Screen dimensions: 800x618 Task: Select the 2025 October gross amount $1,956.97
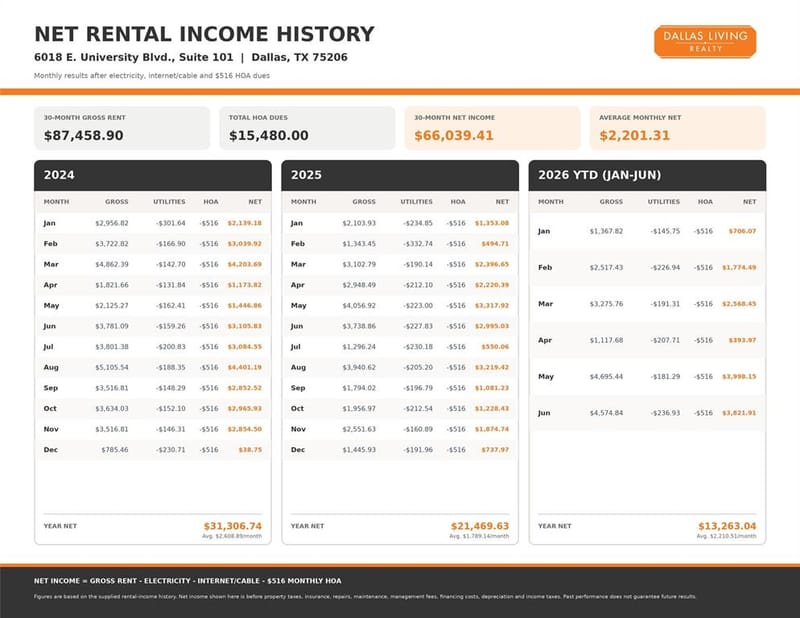click(x=359, y=408)
